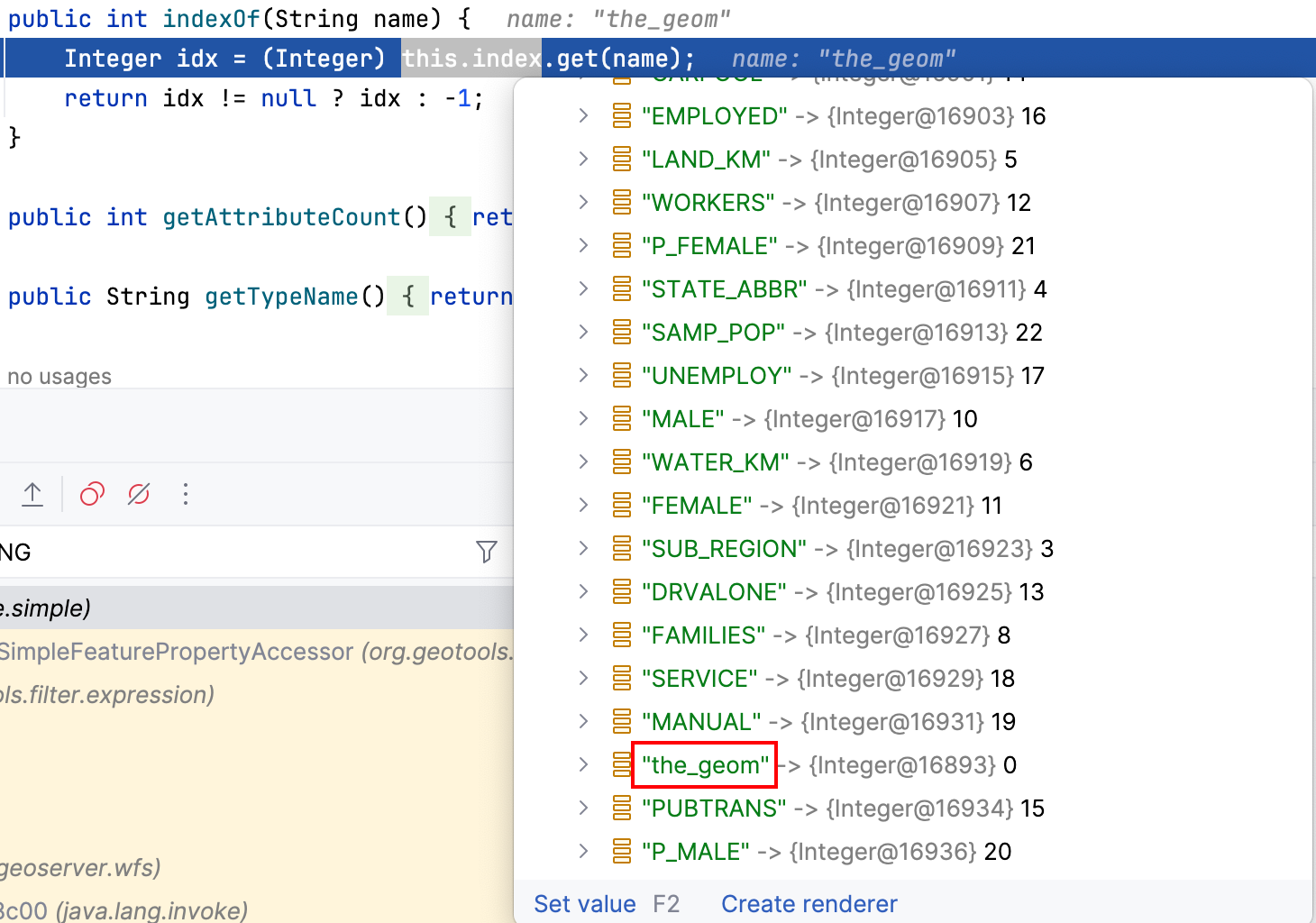Click the Create renderer link
The height and width of the screenshot is (923, 1316).
809,904
